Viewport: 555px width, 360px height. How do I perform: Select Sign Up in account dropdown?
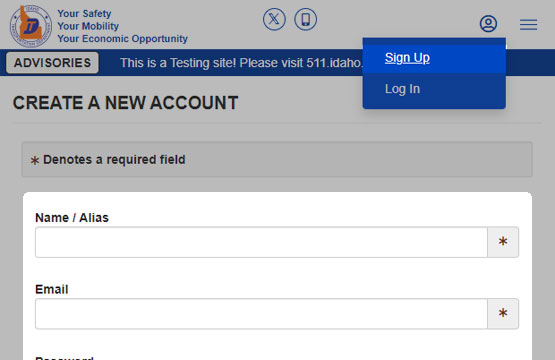(434, 58)
